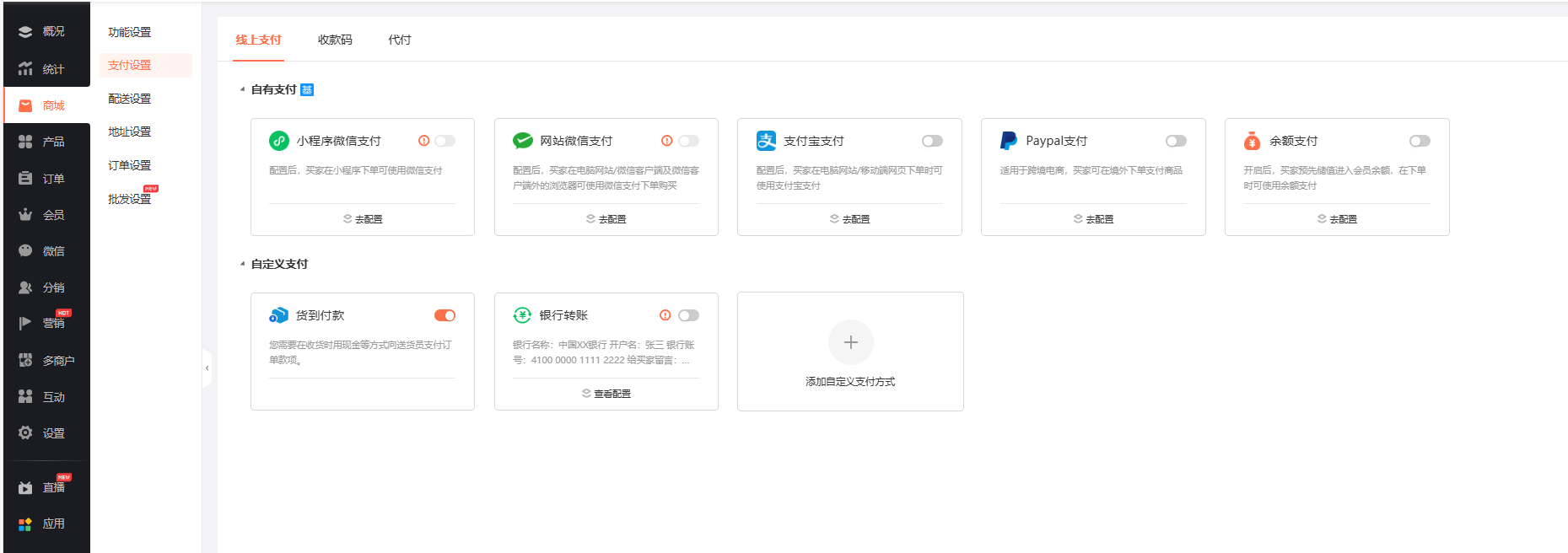1568x553 pixels.
Task: Collapse the 自有支付 section arrow
Action: click(x=242, y=89)
